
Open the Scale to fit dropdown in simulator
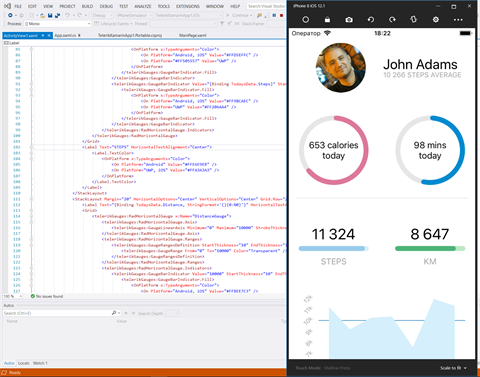tap(453, 368)
